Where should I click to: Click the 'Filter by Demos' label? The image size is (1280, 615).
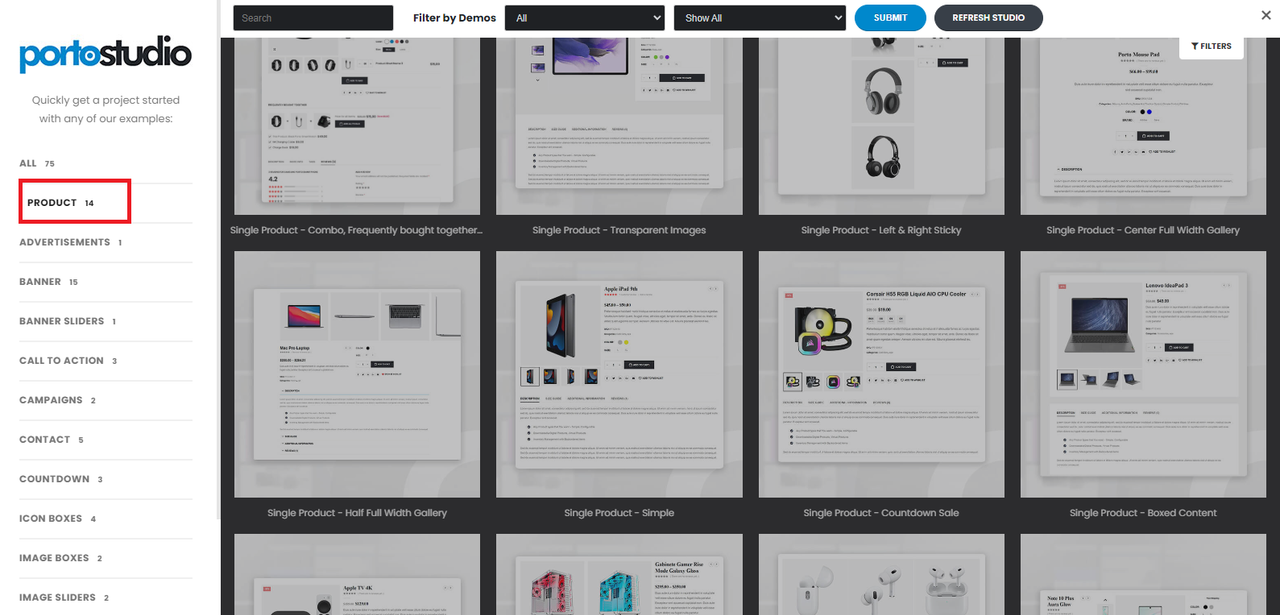point(455,18)
